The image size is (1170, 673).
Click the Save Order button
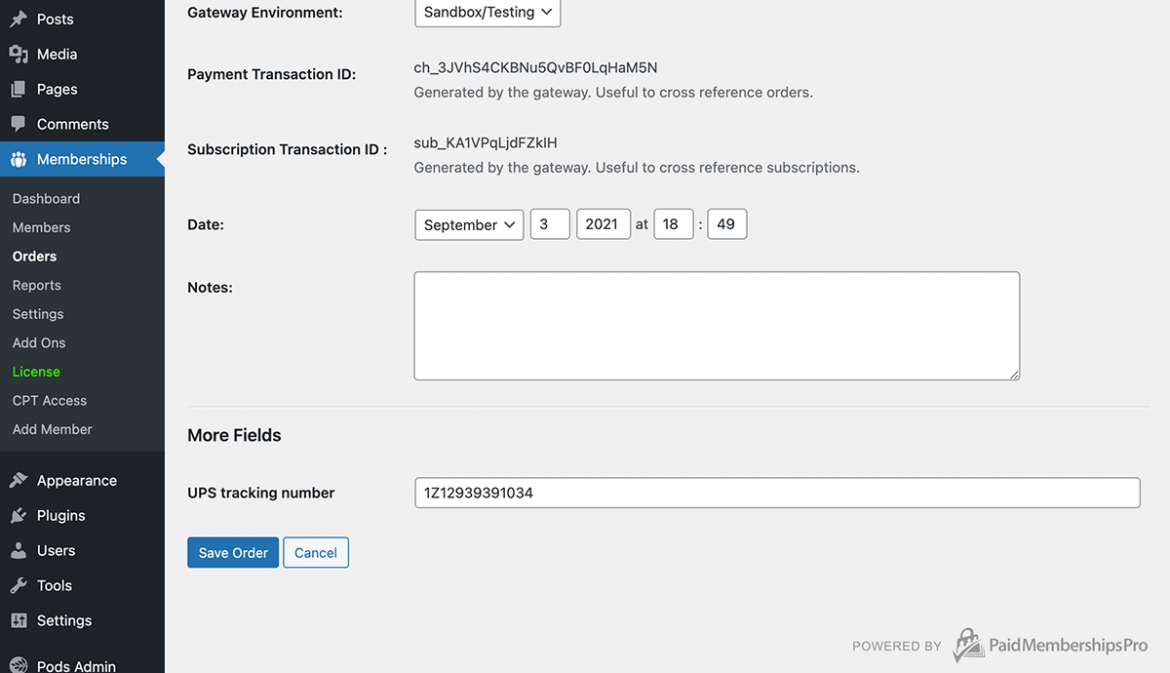(x=232, y=552)
